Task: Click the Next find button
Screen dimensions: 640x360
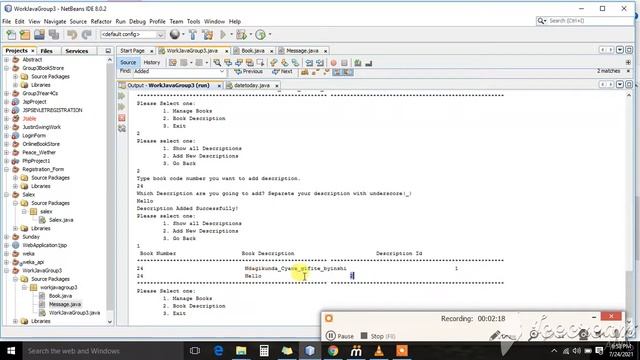Action: click(x=282, y=71)
